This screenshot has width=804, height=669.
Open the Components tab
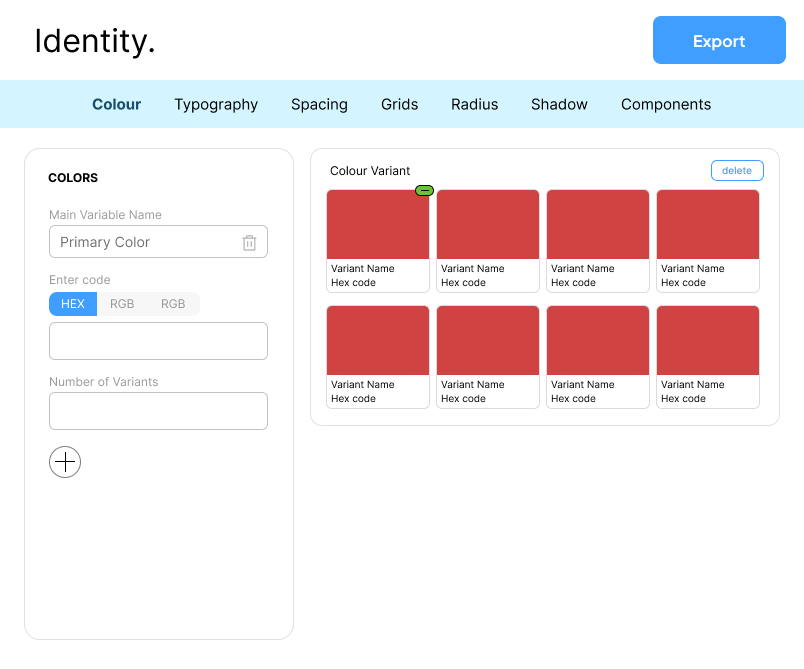coord(666,105)
